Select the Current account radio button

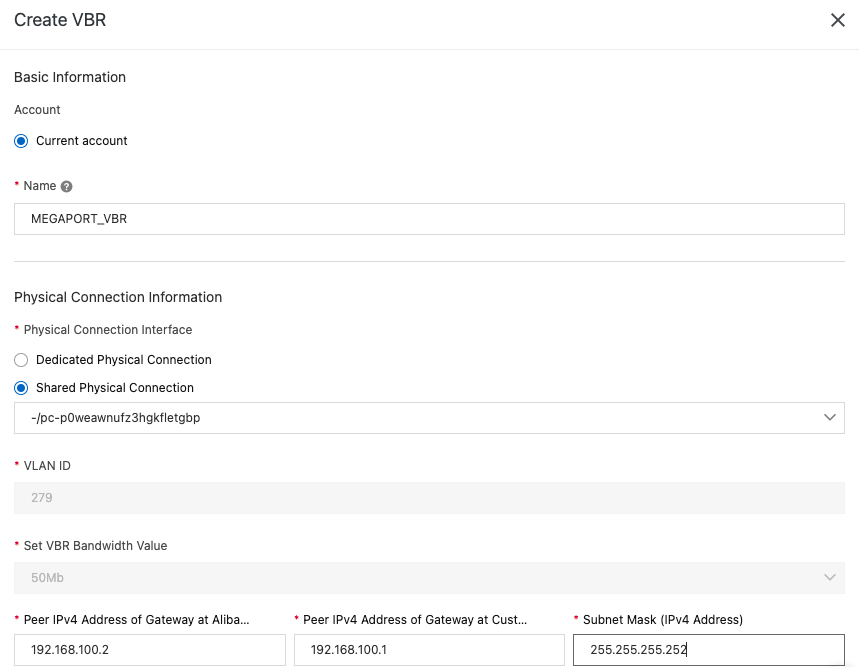pyautogui.click(x=21, y=141)
